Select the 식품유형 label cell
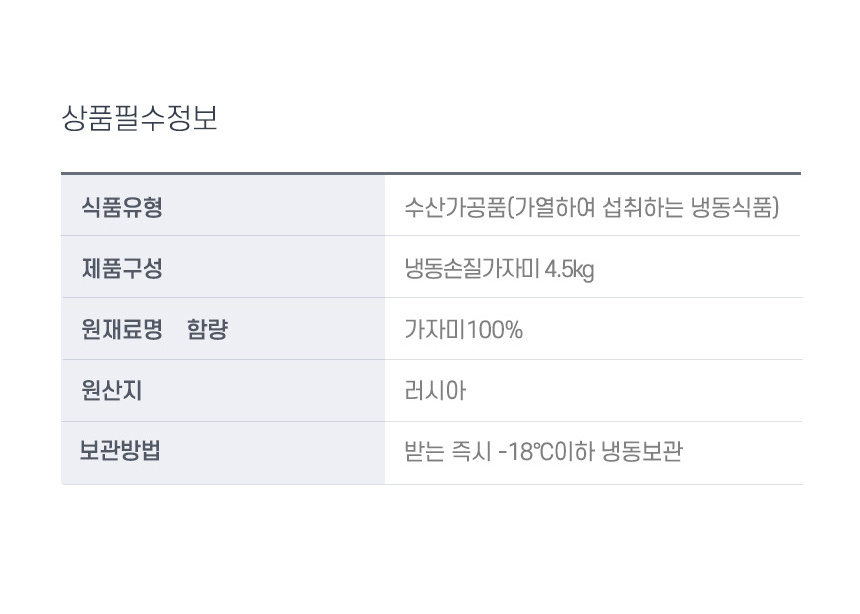 tap(223, 206)
